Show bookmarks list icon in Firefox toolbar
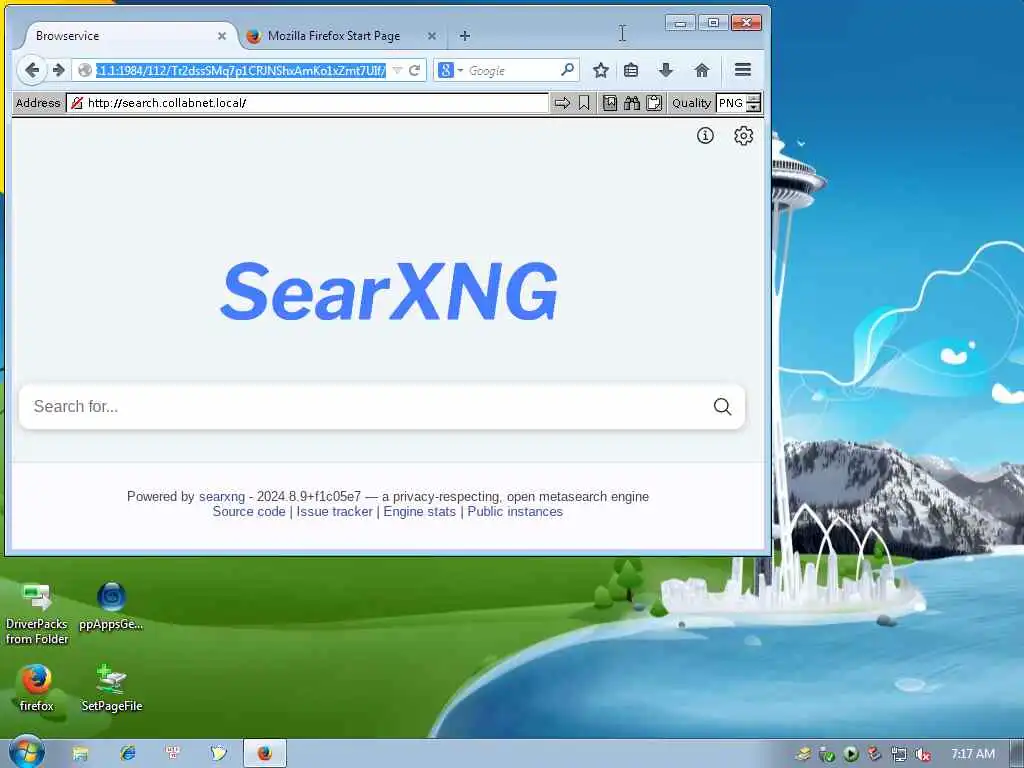The height and width of the screenshot is (768, 1024). click(631, 70)
